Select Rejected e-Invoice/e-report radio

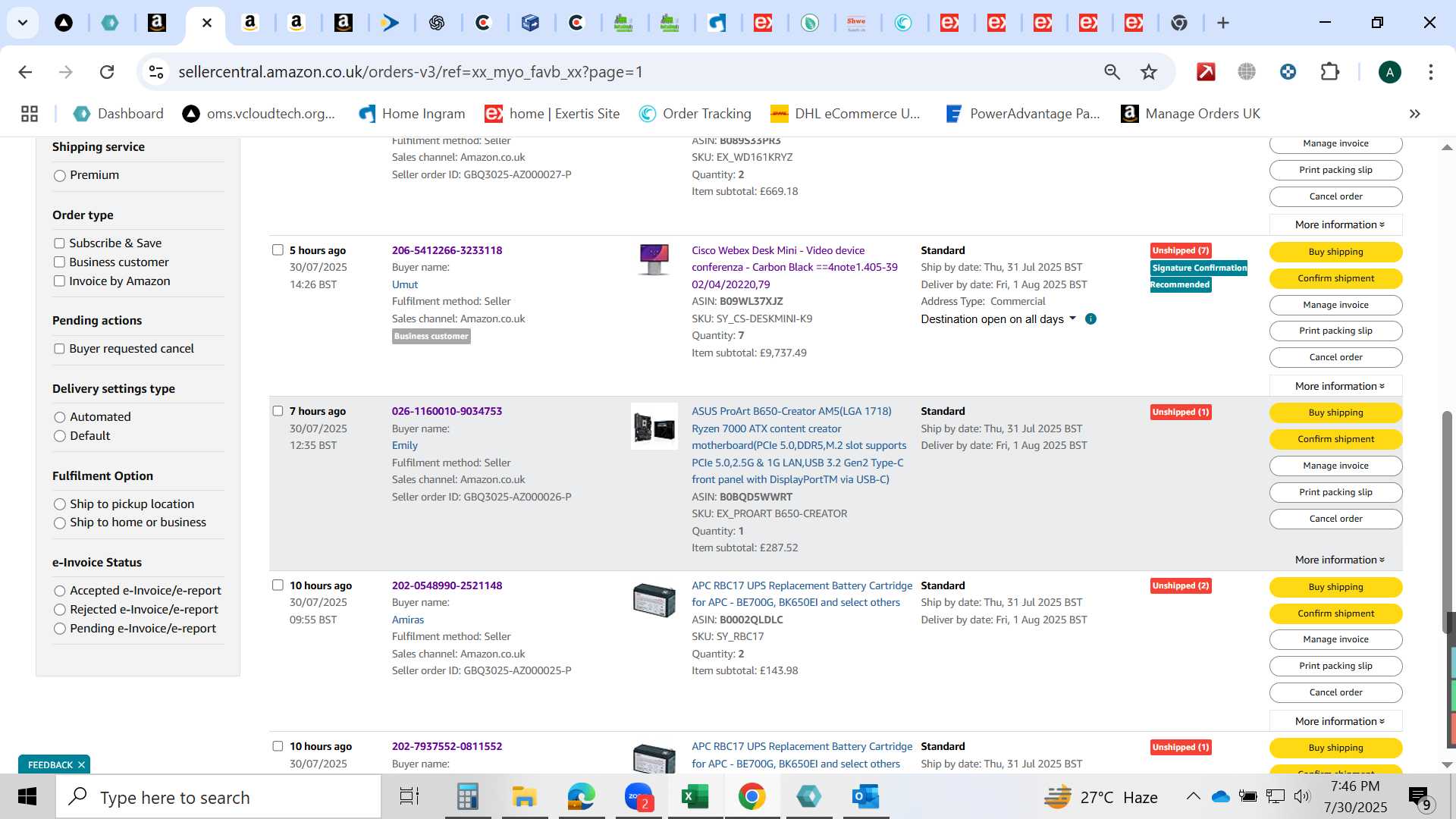click(x=60, y=610)
